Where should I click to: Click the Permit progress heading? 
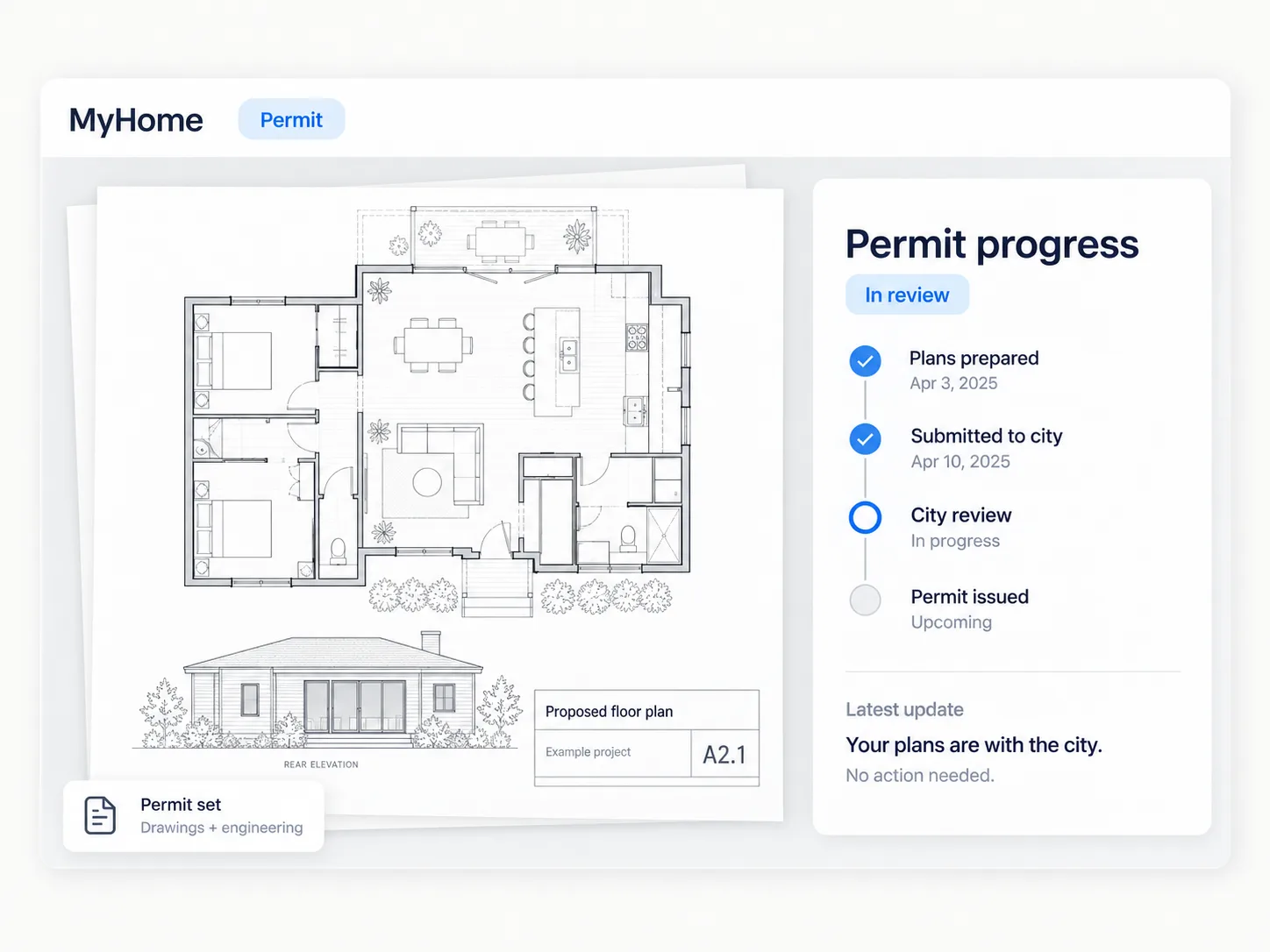(x=992, y=245)
